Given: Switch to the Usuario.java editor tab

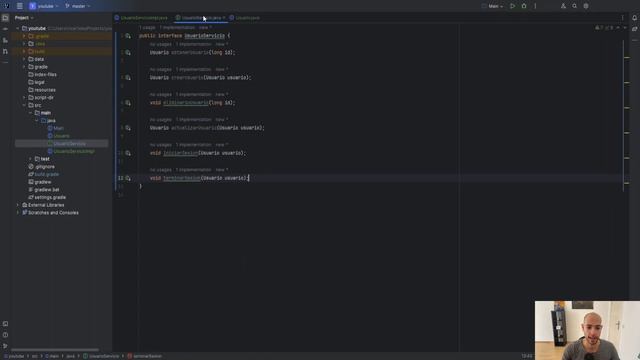Looking at the screenshot, I should pyautogui.click(x=244, y=18).
